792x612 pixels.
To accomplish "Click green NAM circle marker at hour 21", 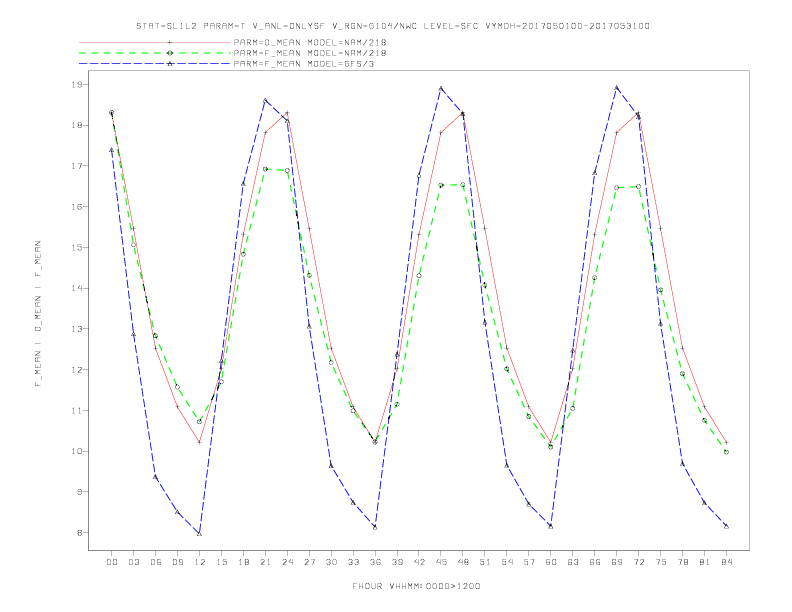I will (x=265, y=169).
